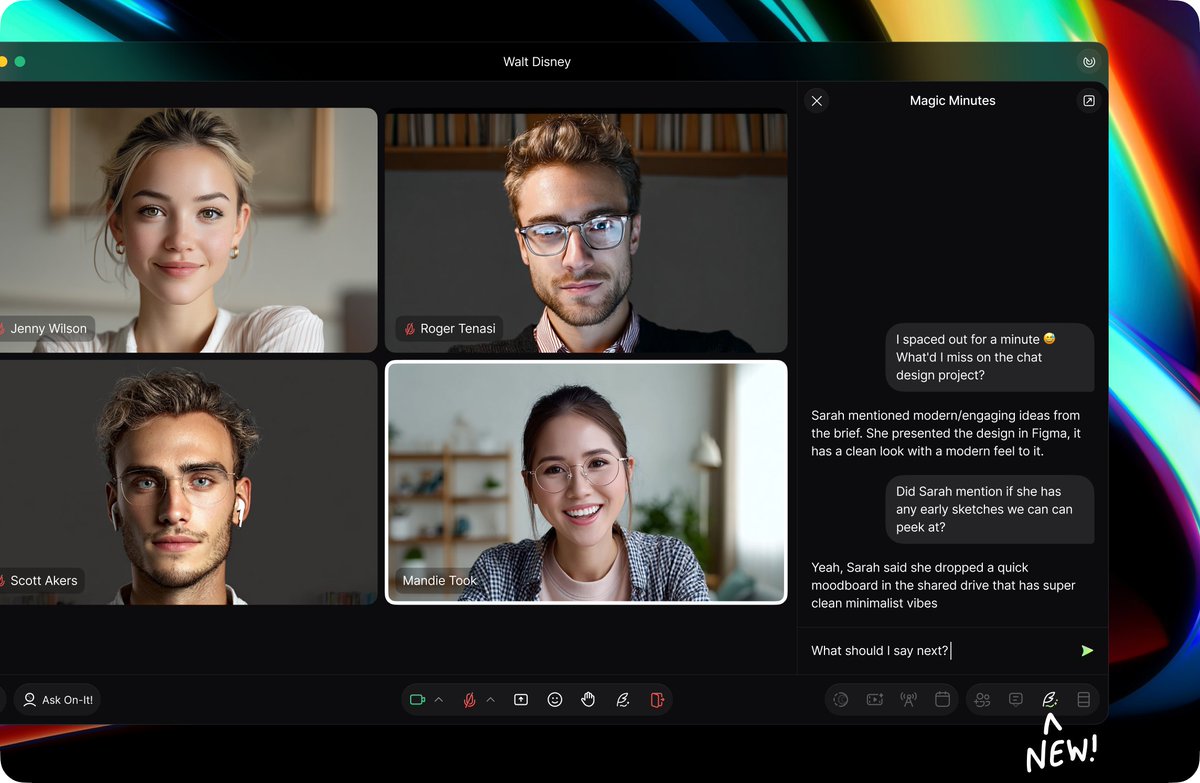Click the broadcast antenna icon
This screenshot has width=1200, height=783.
[908, 700]
